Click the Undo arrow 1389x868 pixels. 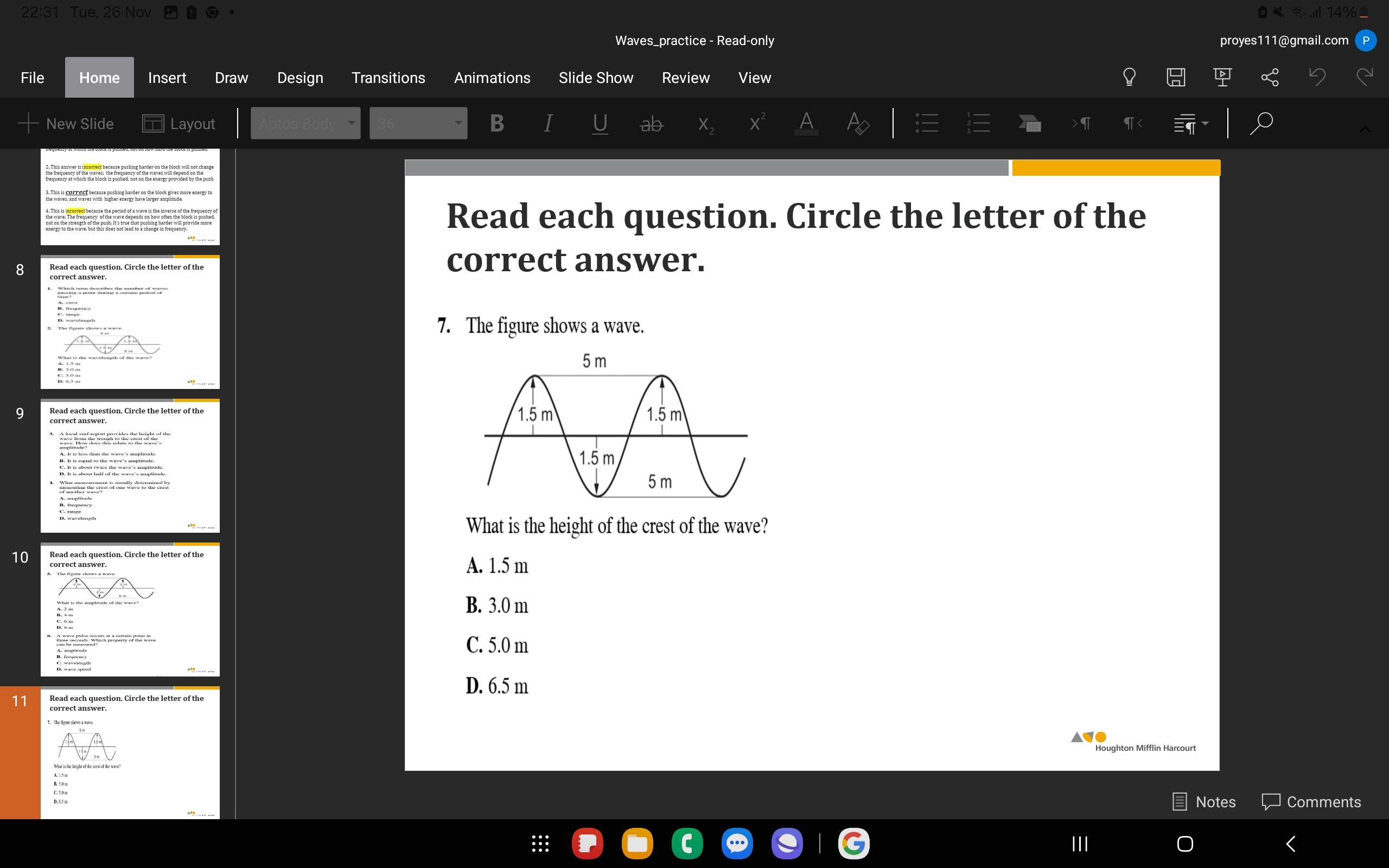coord(1317,77)
